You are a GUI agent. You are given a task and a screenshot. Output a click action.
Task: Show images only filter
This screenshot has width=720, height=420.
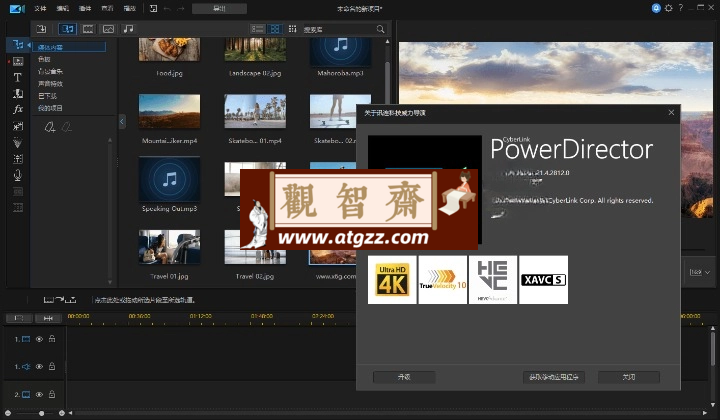point(108,29)
